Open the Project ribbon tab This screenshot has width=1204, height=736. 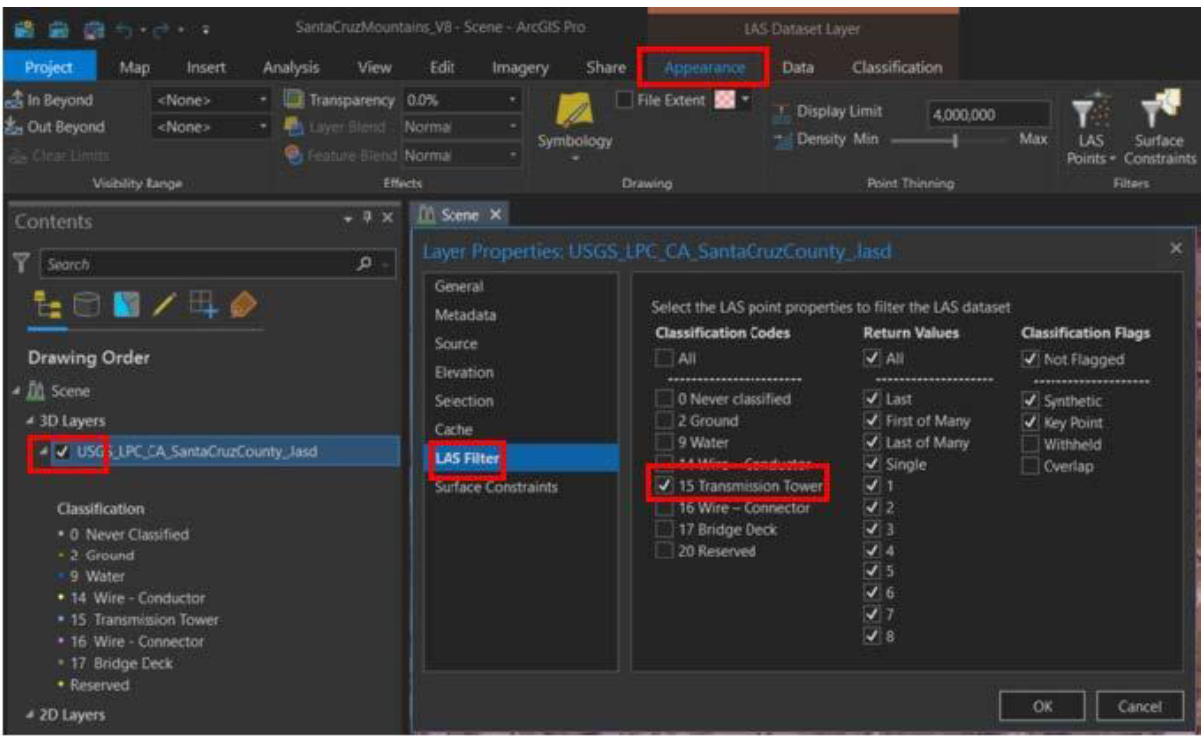pyautogui.click(x=49, y=67)
